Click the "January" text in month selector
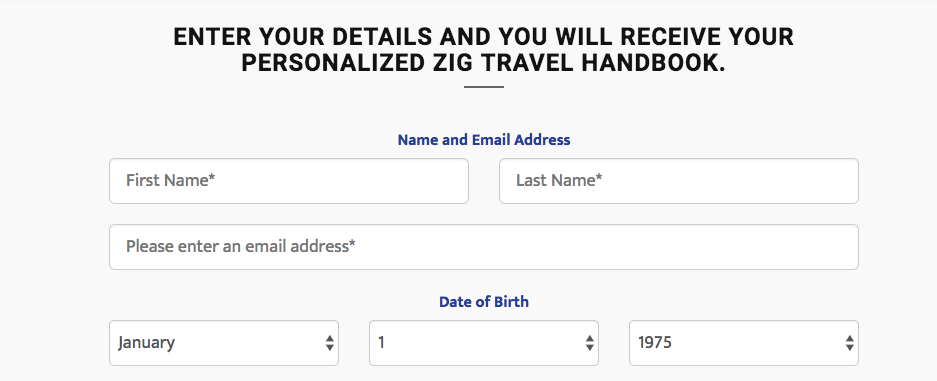937x381 pixels. [146, 343]
